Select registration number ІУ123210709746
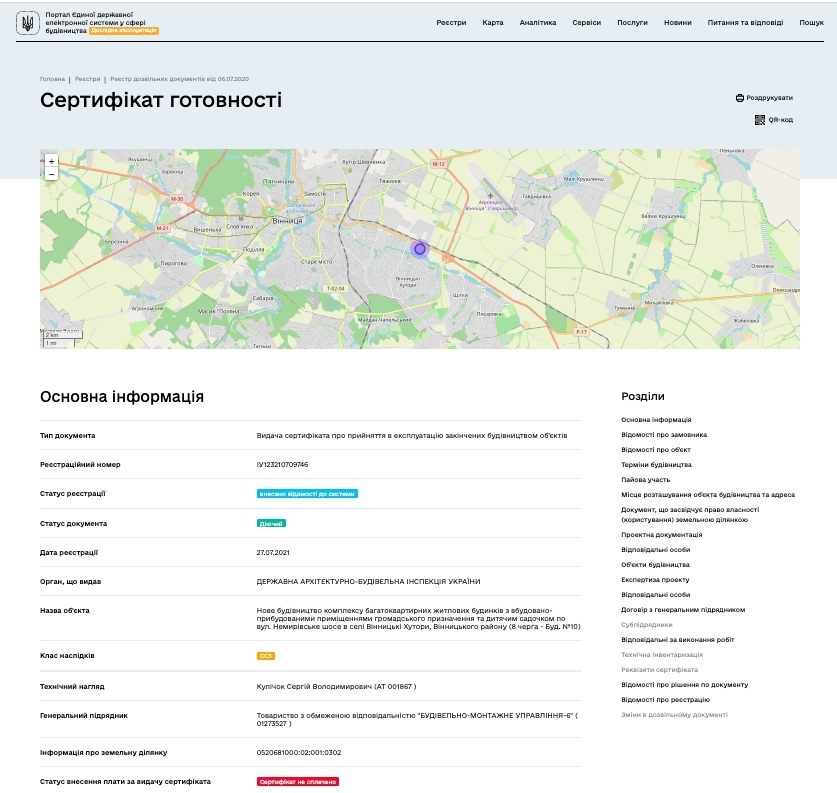 (x=282, y=464)
